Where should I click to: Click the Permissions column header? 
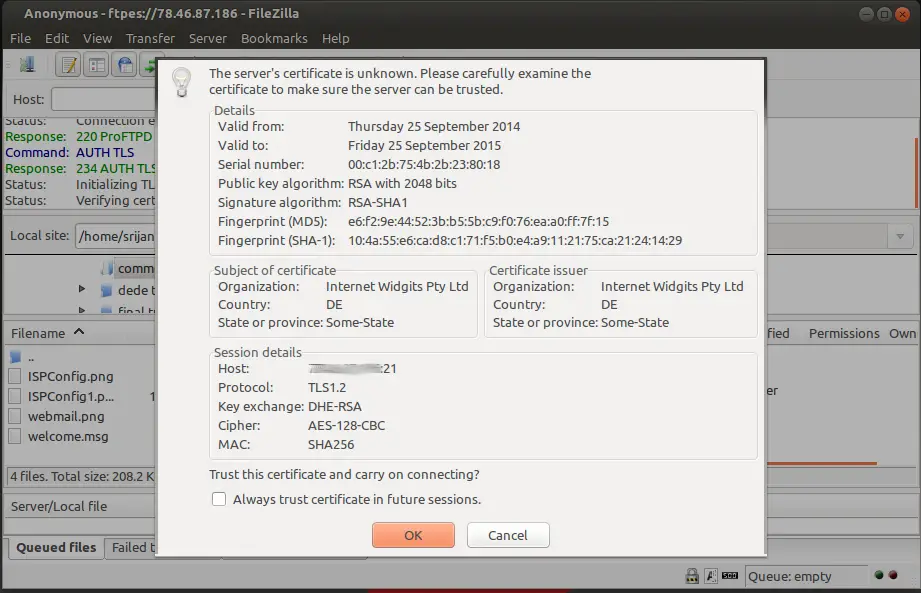click(844, 333)
